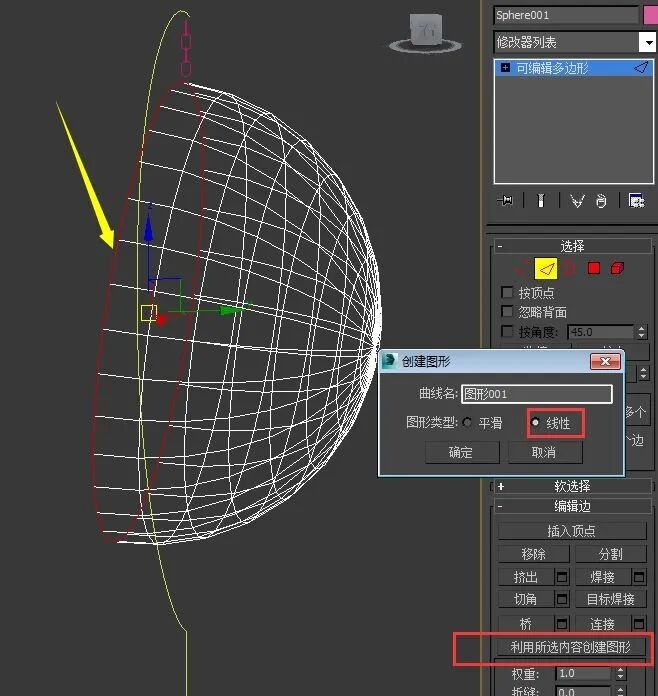The height and width of the screenshot is (696, 658).
Task: Select the red Element cube icon
Action: [617, 268]
